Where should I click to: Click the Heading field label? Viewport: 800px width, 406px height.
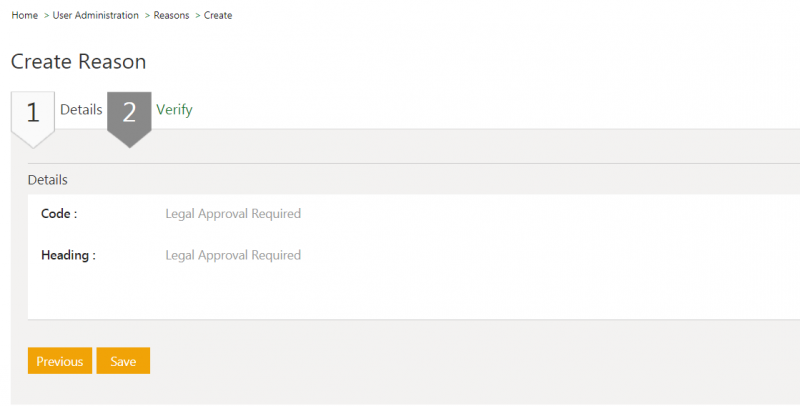pyautogui.click(x=68, y=255)
